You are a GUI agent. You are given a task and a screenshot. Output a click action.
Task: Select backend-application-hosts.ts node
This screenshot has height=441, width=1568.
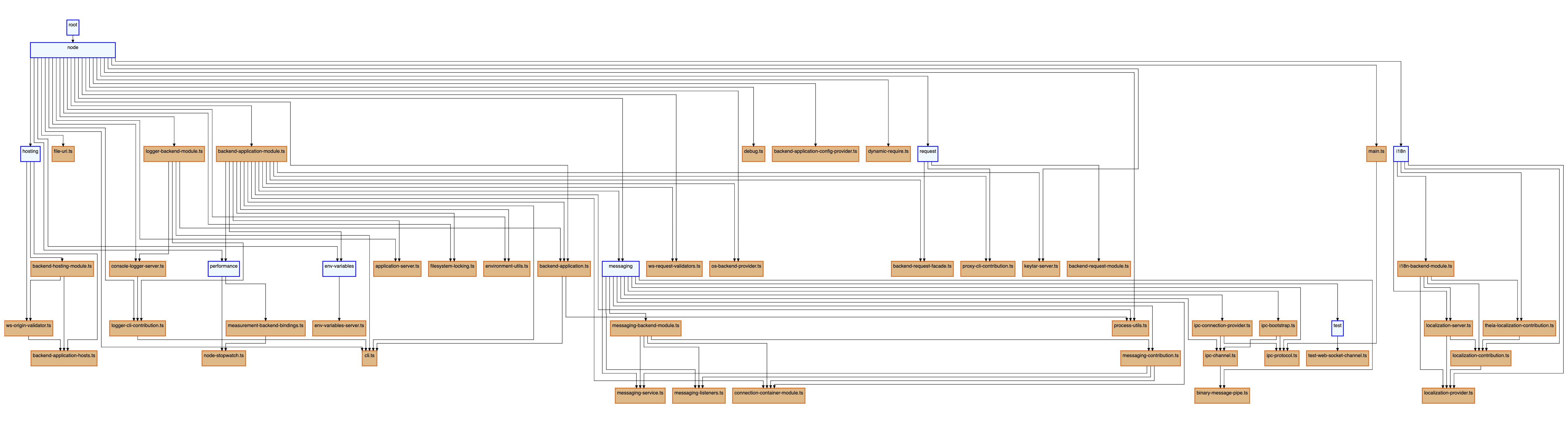pos(64,358)
